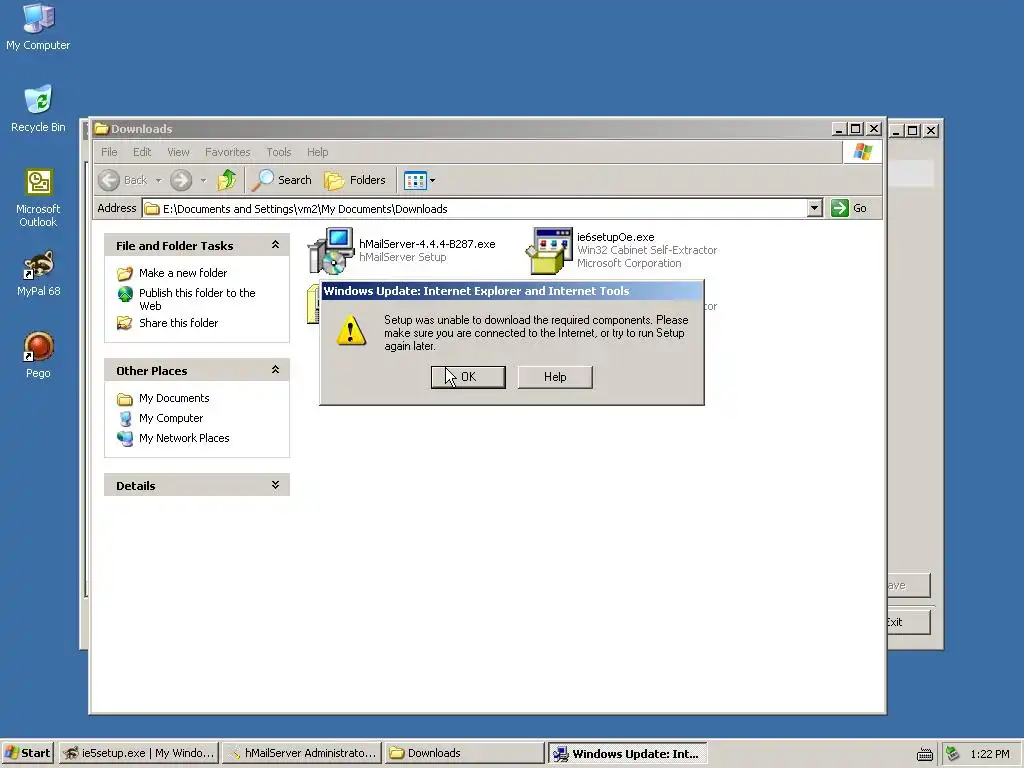The image size is (1024, 768).
Task: Click Share this folder link
Action: point(178,323)
